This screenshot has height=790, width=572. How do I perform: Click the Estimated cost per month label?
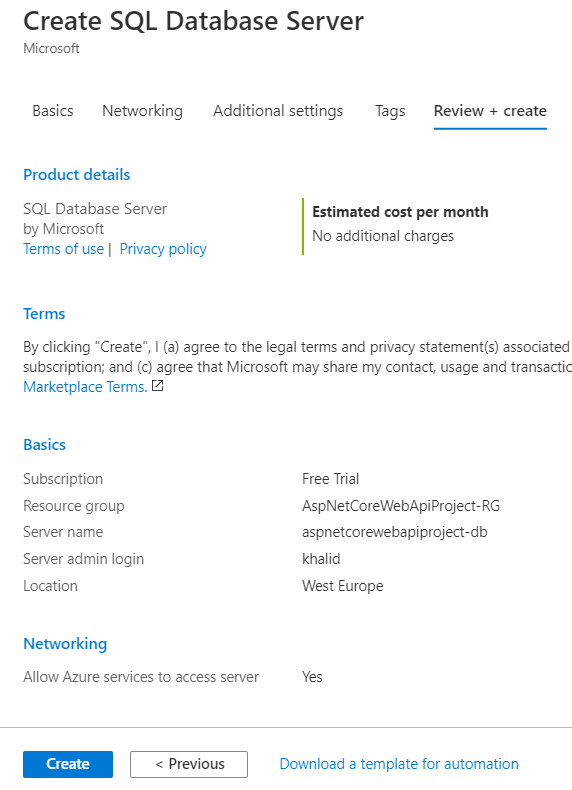[x=400, y=212]
